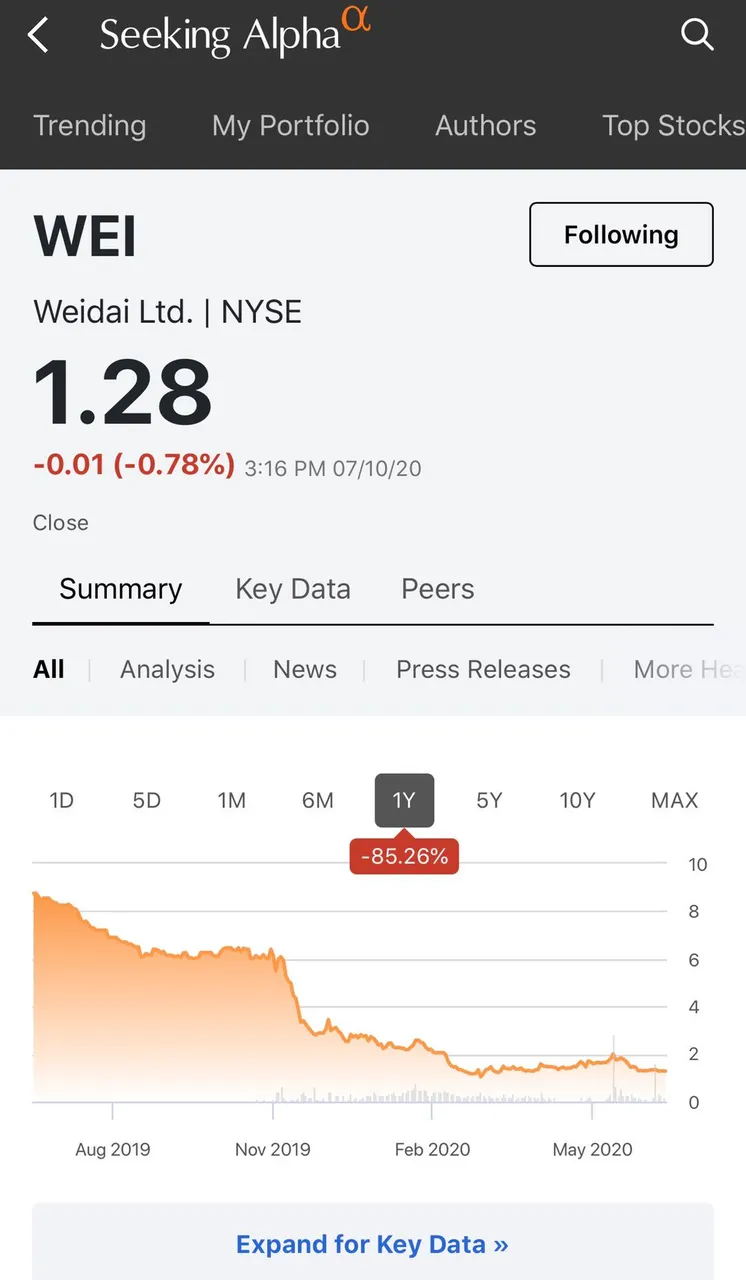Go to My Portfolio tab

tap(291, 126)
